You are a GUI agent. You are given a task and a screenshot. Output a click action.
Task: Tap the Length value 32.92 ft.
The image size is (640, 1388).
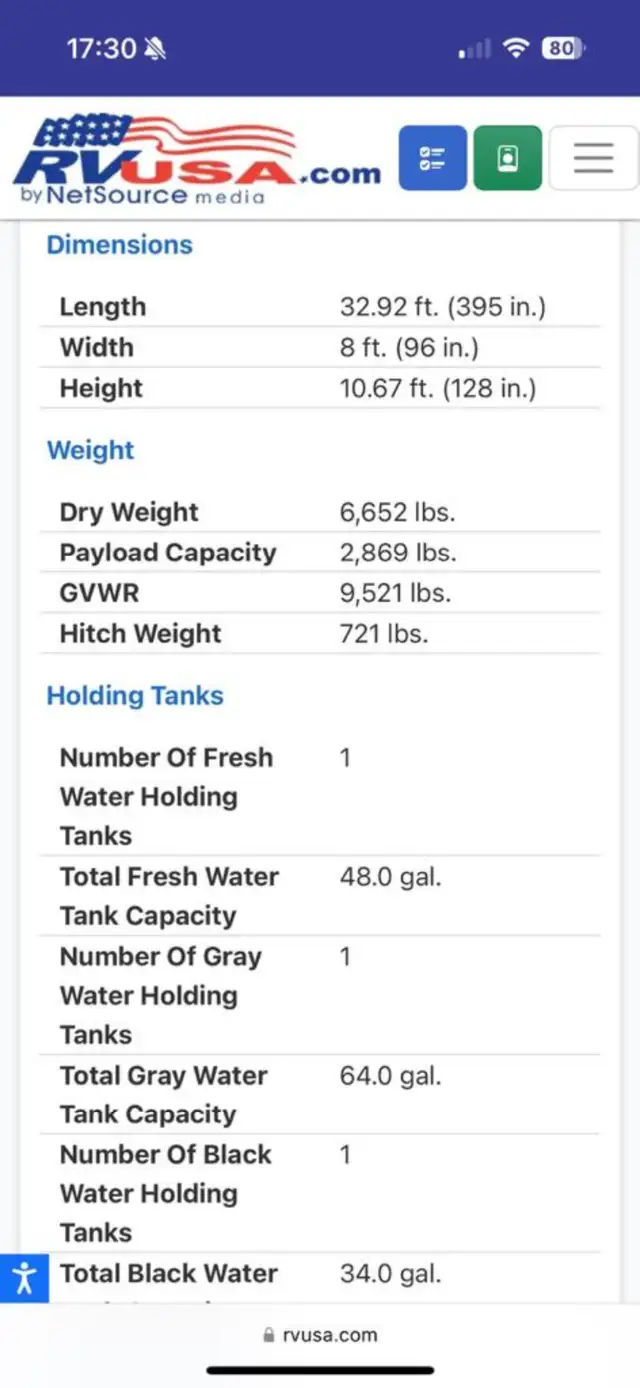443,307
